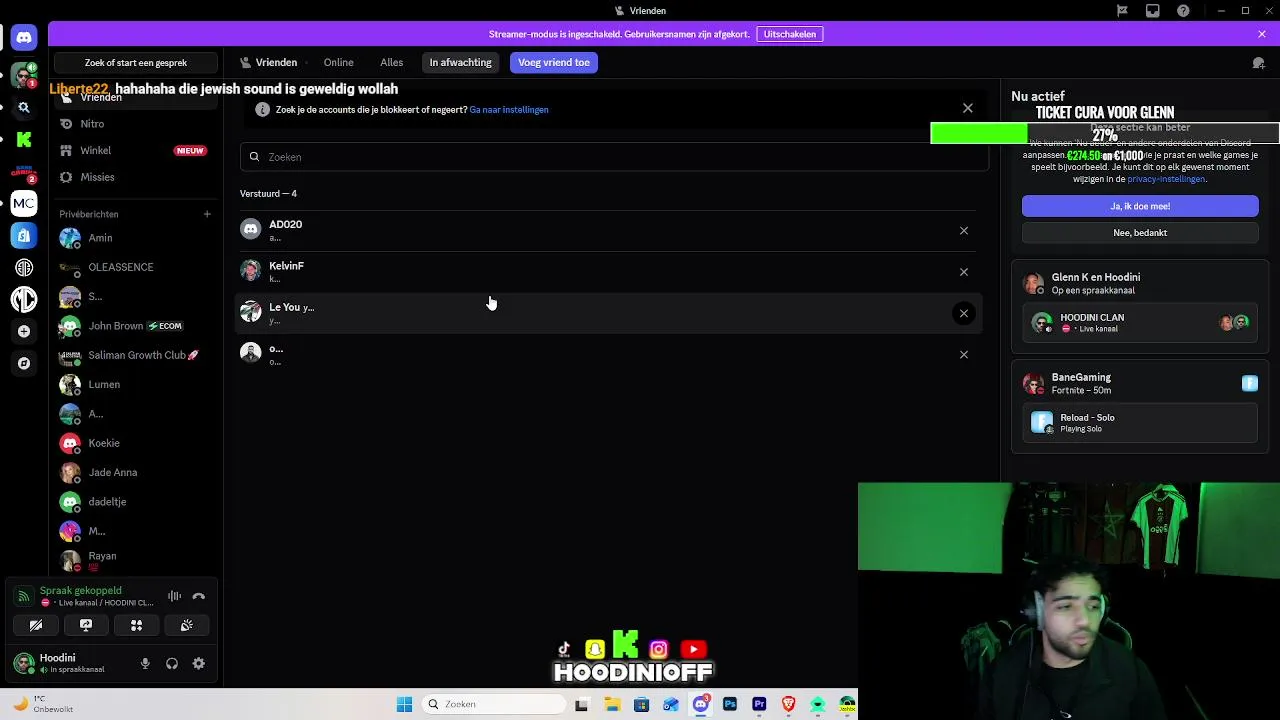Open the Vrienden sidebar entry
1280x720 pixels.
point(135,97)
